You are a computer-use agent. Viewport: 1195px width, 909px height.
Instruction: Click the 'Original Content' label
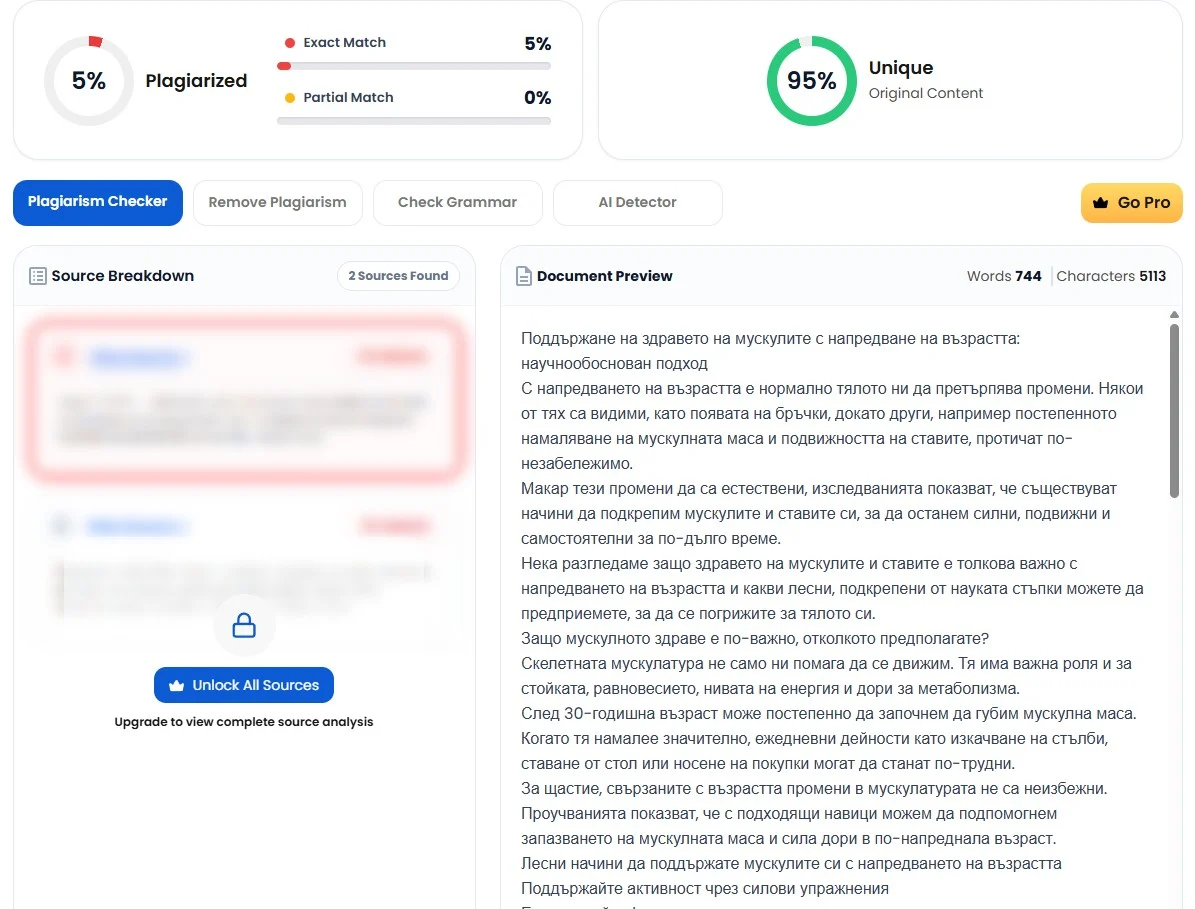926,93
